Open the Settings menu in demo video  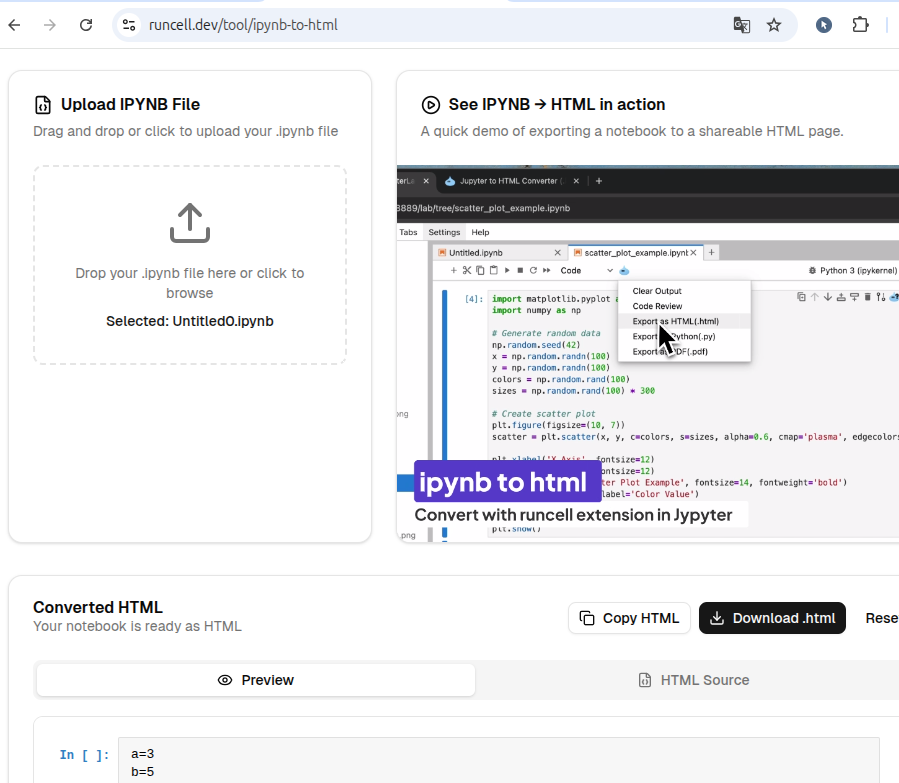click(444, 232)
